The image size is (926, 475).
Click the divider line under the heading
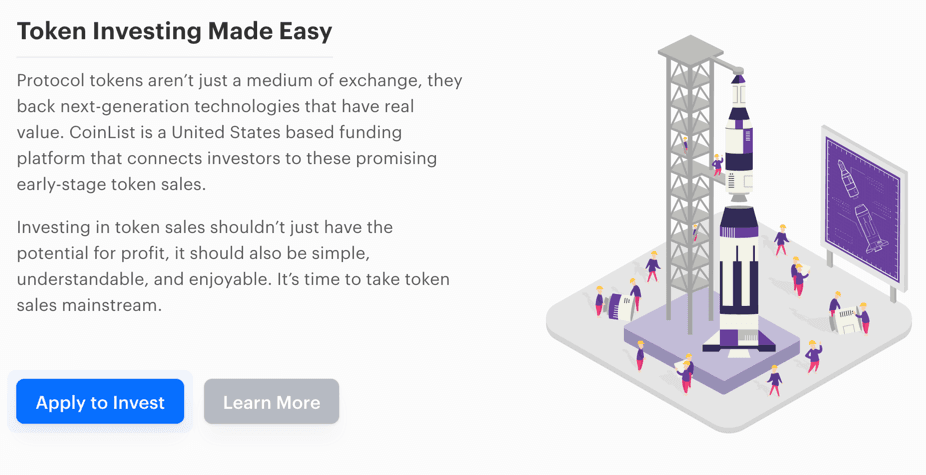(175, 57)
